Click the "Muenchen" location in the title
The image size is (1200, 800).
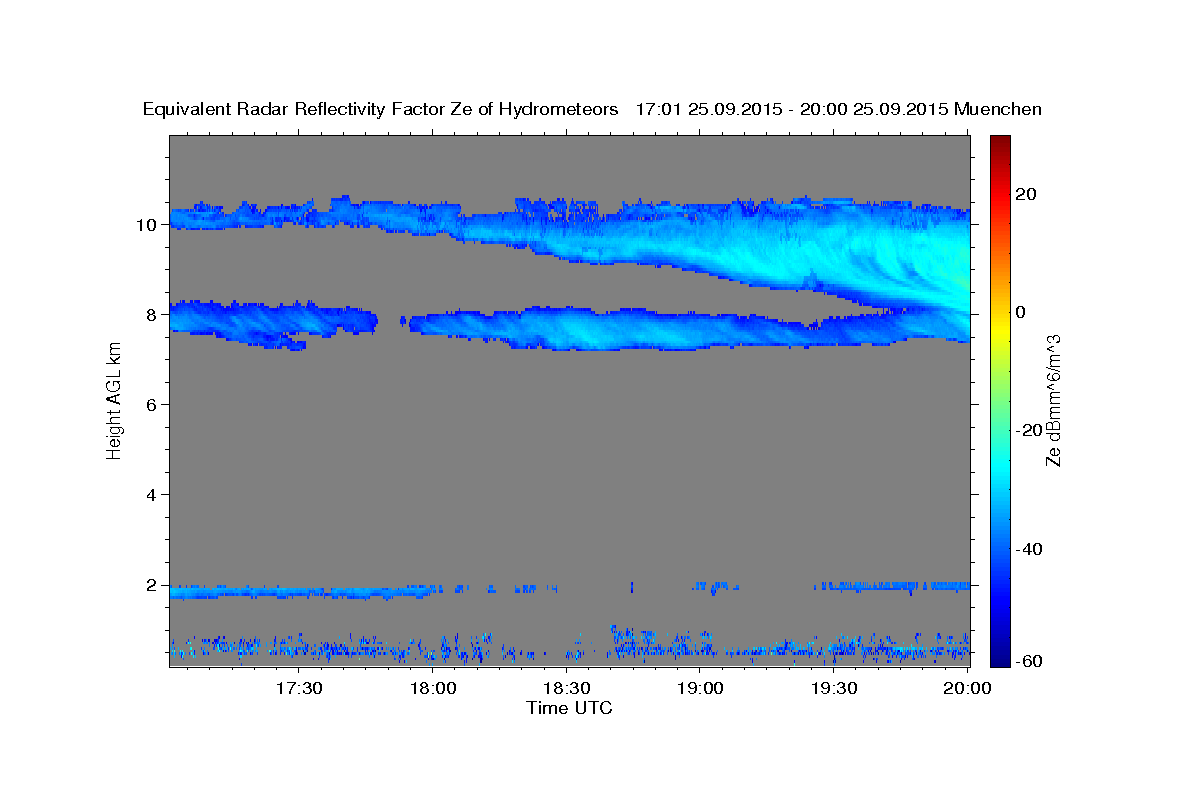tap(998, 110)
